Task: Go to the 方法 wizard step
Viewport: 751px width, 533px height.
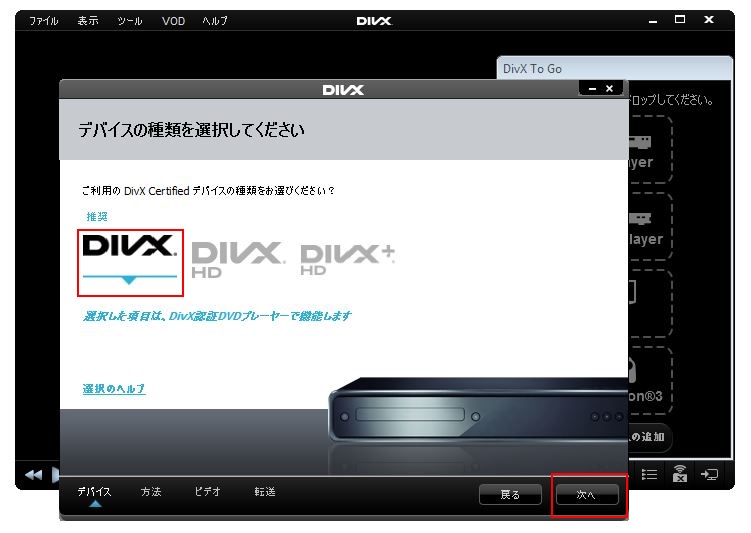Action: point(151,492)
